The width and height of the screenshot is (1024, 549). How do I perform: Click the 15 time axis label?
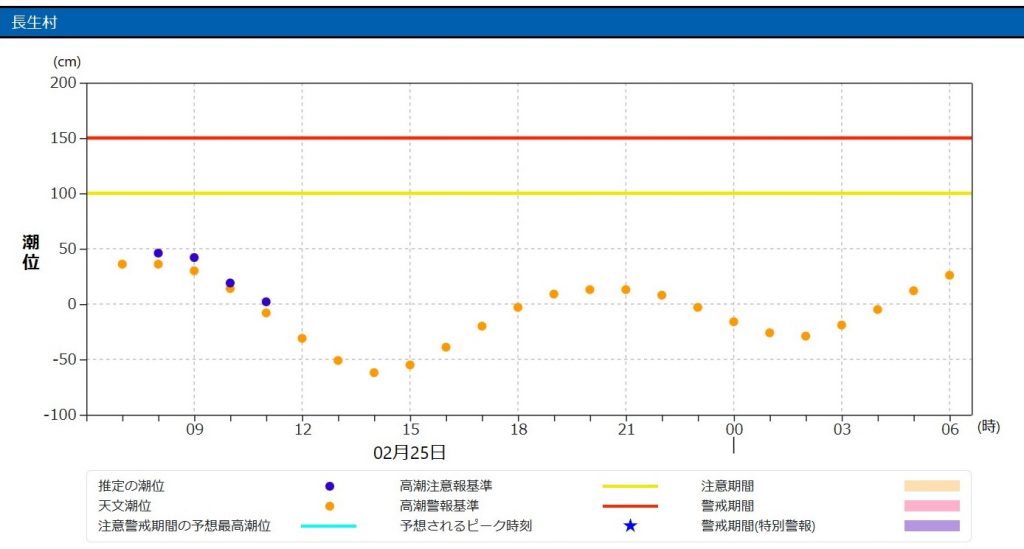pos(410,429)
